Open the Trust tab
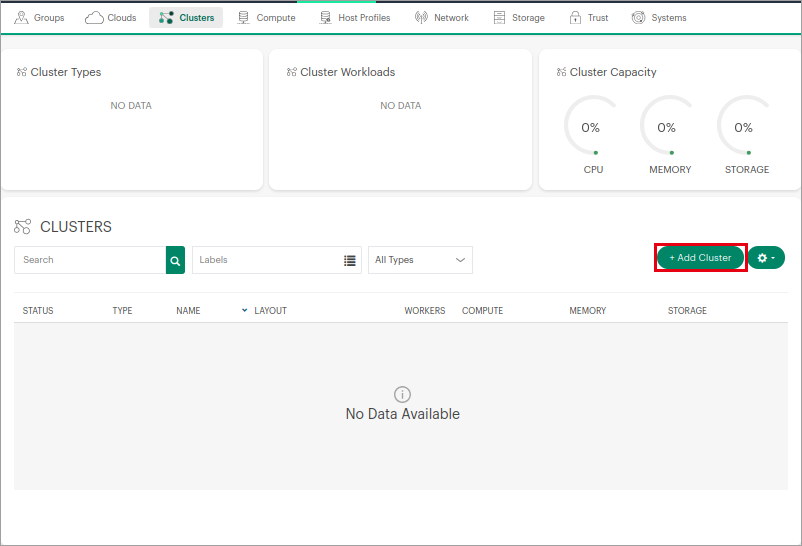Viewport: 802px width, 546px height. (x=589, y=17)
